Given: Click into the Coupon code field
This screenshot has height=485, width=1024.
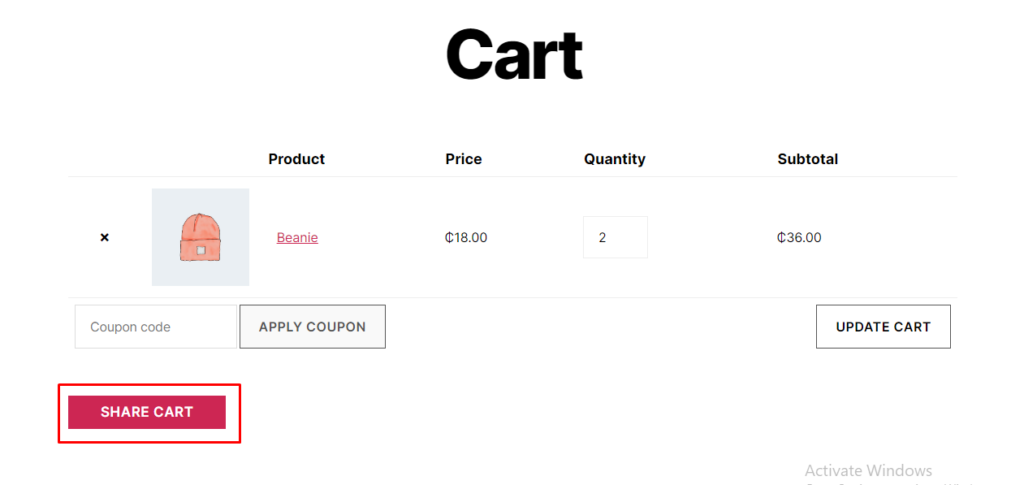Looking at the screenshot, I should click(x=155, y=326).
